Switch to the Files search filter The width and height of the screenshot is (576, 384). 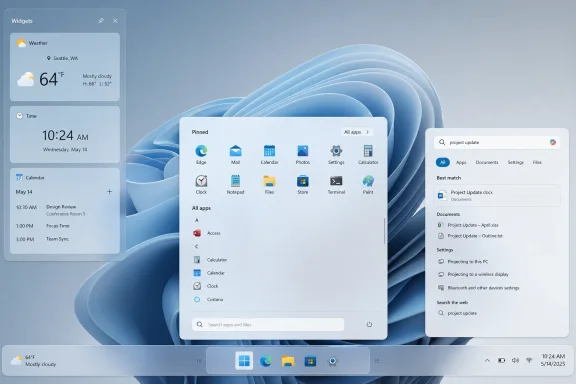pyautogui.click(x=537, y=162)
